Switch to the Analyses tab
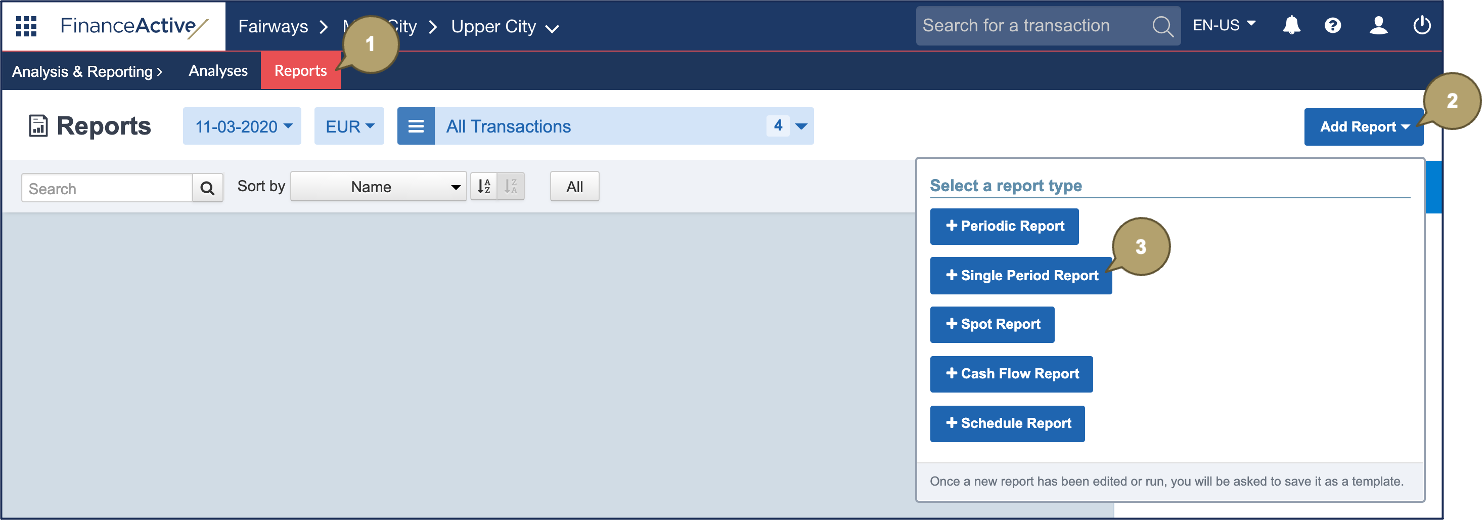 pyautogui.click(x=218, y=71)
